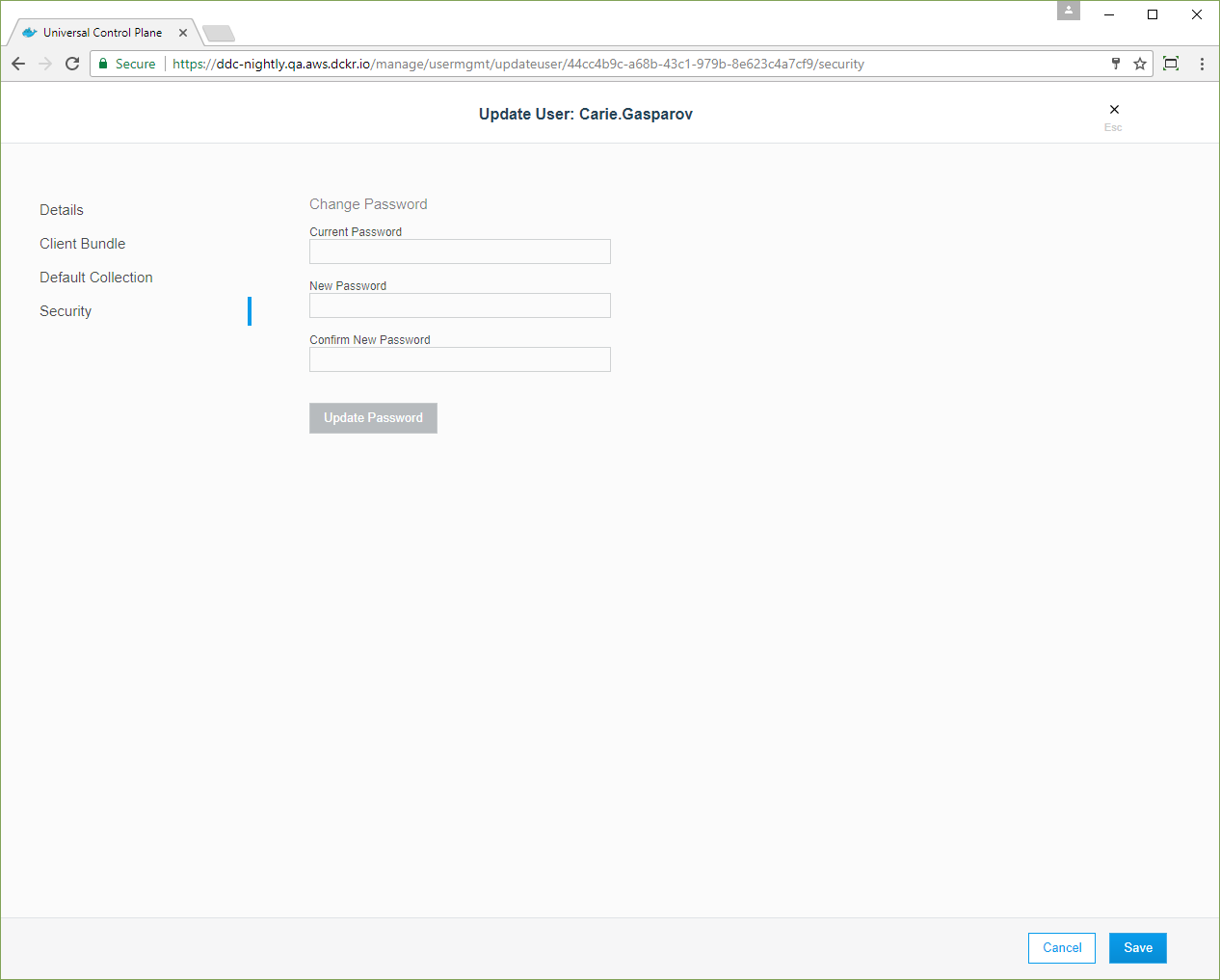
Task: Click the Cancel button
Action: (1062, 948)
